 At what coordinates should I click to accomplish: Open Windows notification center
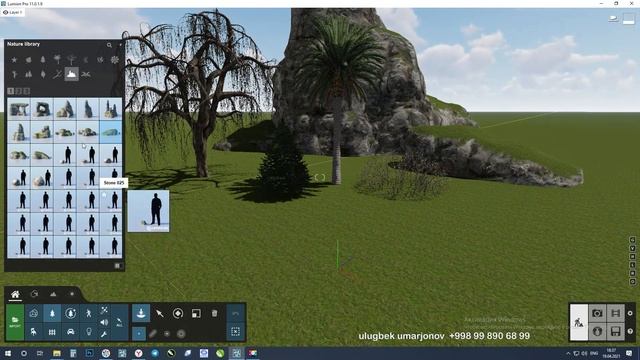[629, 353]
